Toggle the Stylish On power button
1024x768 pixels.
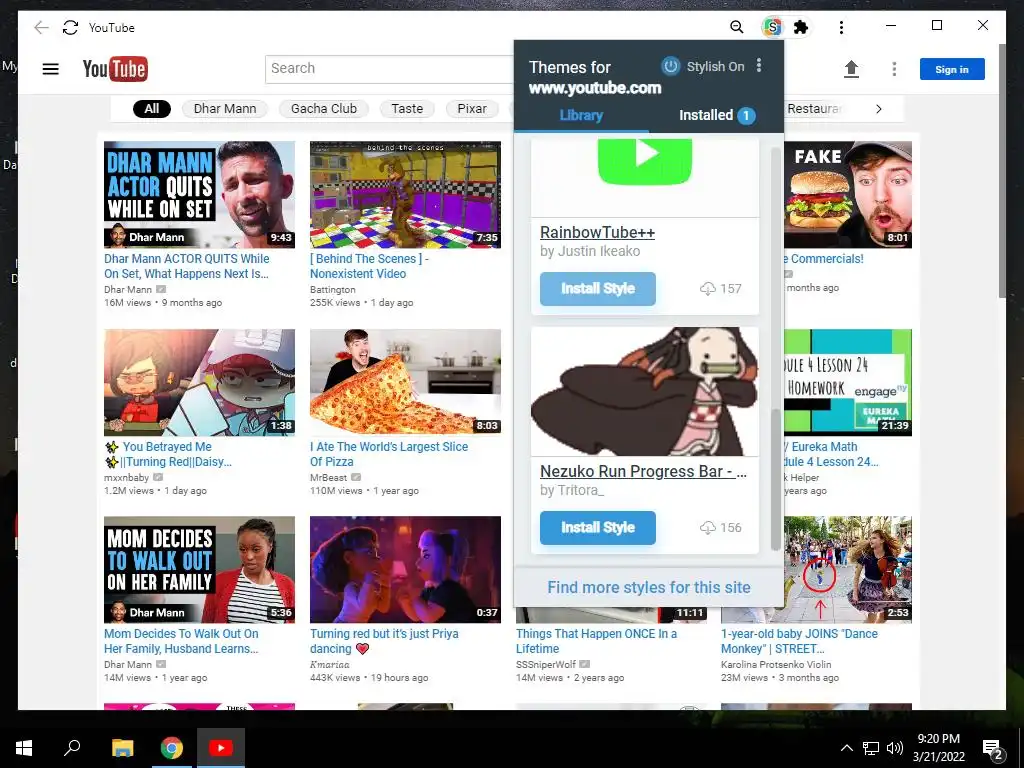(671, 66)
